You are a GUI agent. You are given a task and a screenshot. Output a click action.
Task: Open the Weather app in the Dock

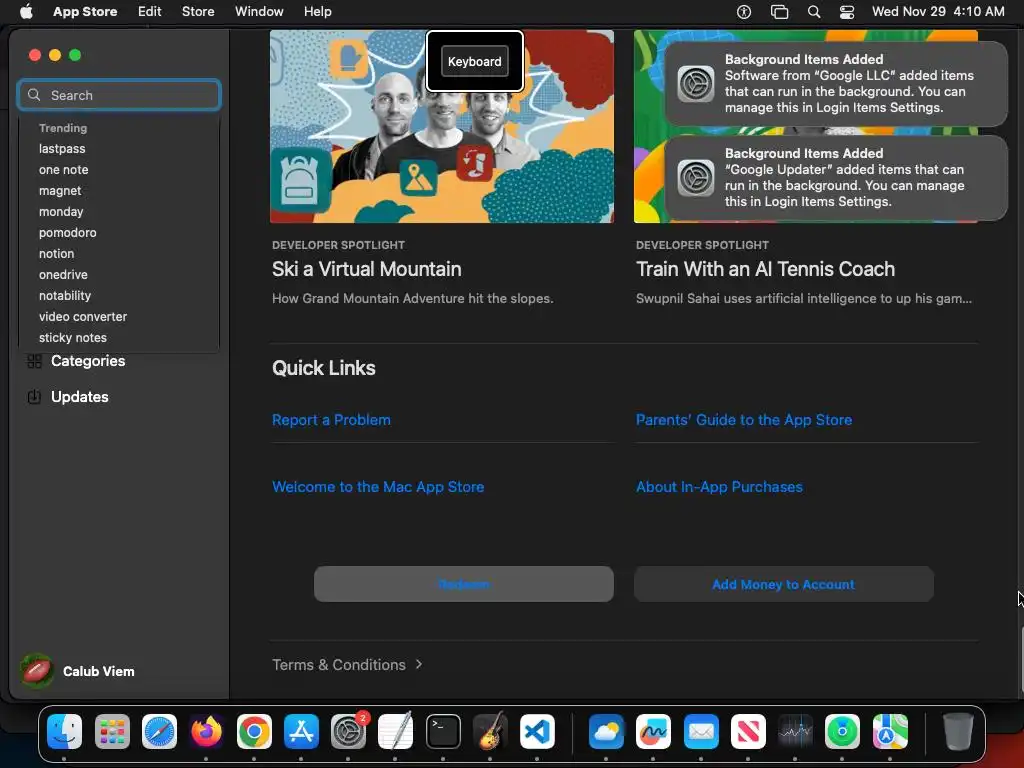point(606,731)
